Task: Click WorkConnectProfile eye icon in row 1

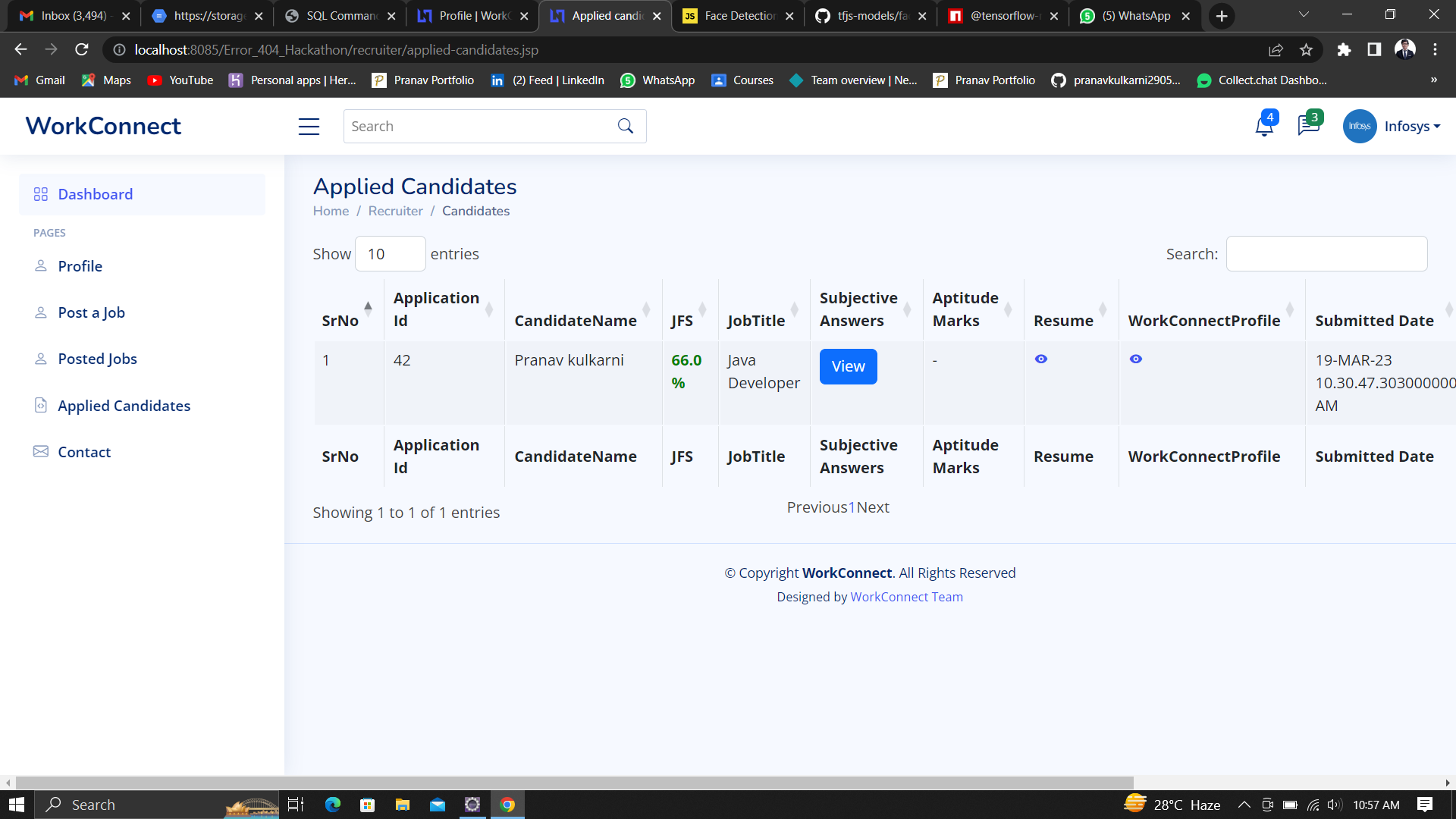Action: coord(1135,359)
